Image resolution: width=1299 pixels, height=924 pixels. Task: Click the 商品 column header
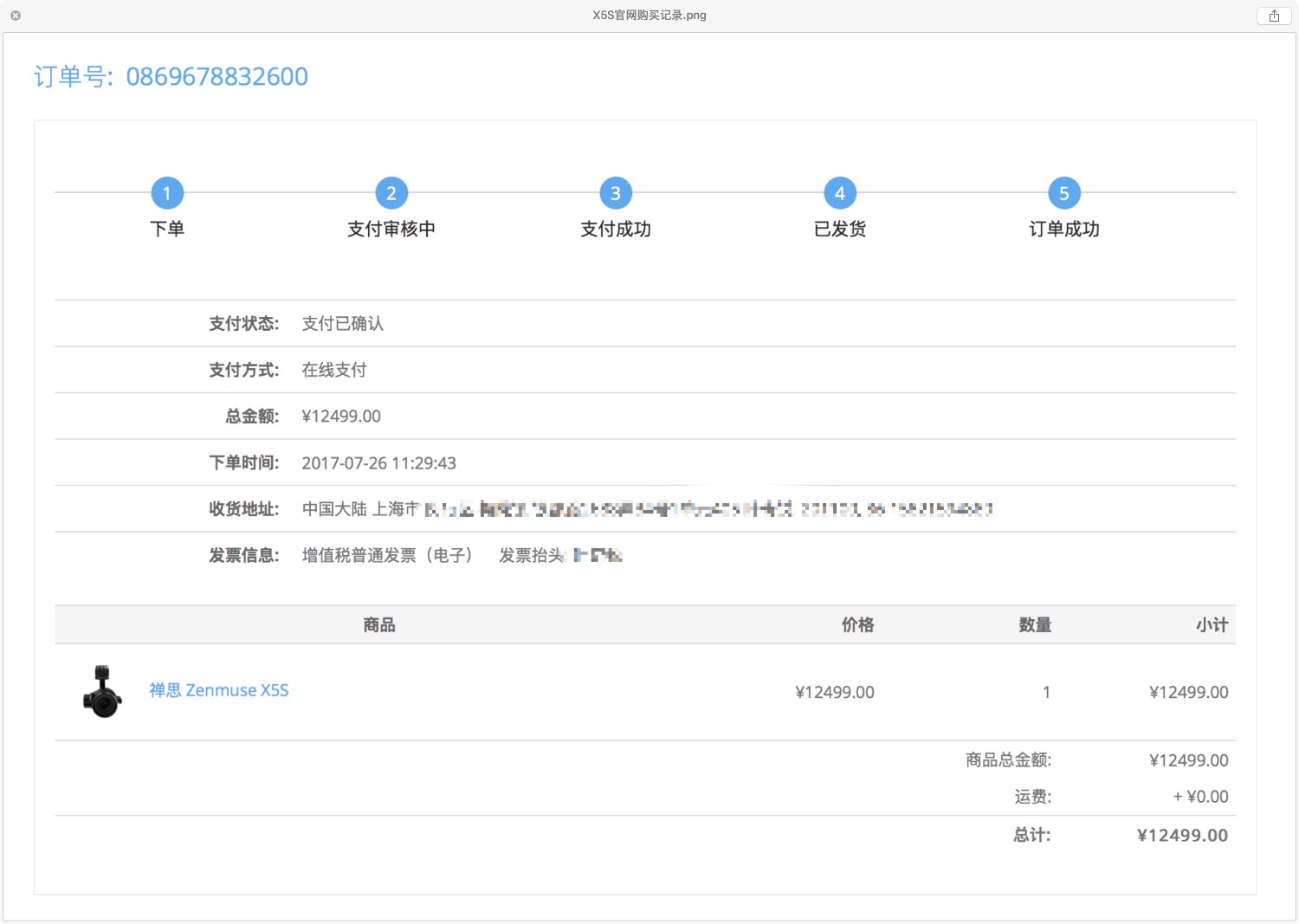pos(379,625)
